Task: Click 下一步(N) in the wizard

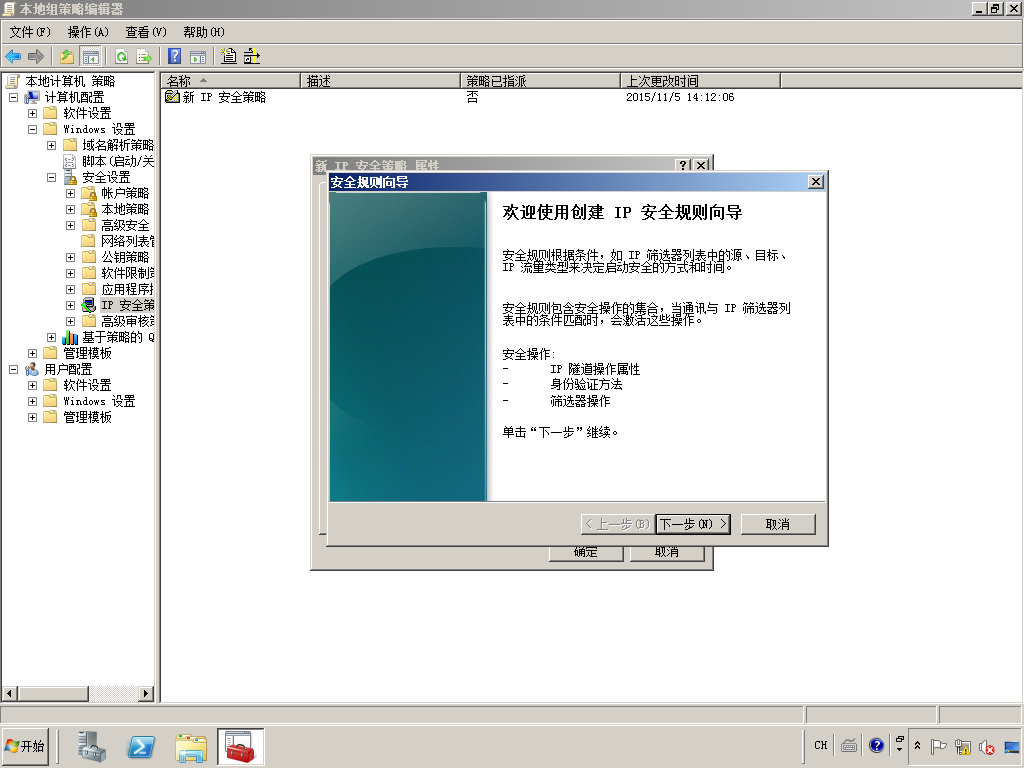Action: (x=693, y=524)
